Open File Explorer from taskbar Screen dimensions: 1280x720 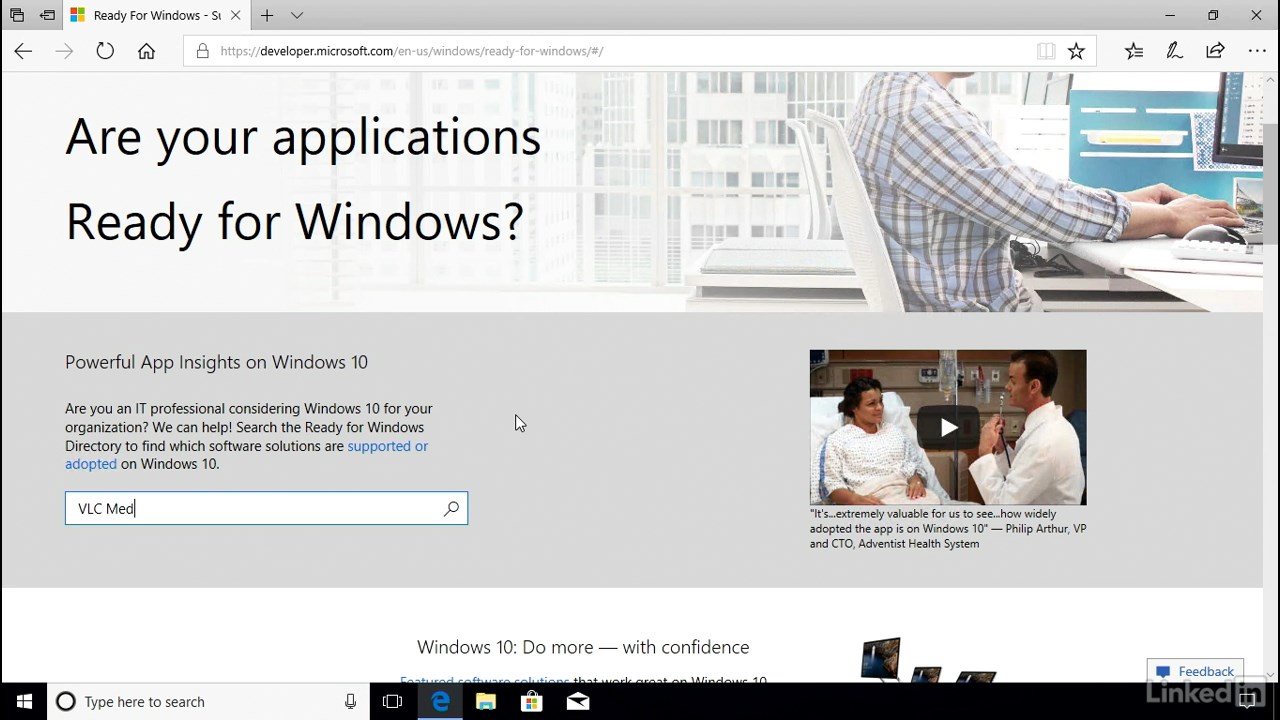click(486, 702)
